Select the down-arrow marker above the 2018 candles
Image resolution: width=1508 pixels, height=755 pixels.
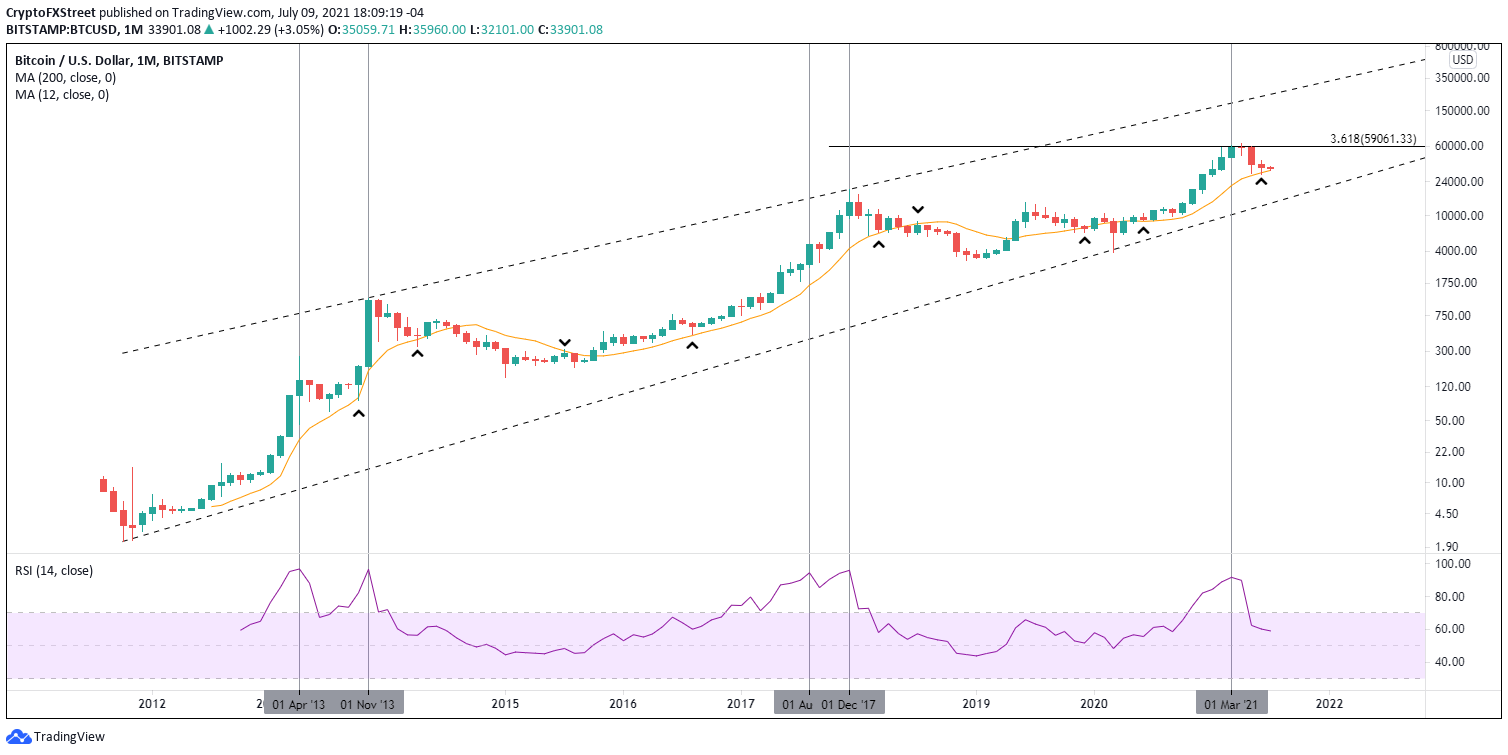point(917,209)
